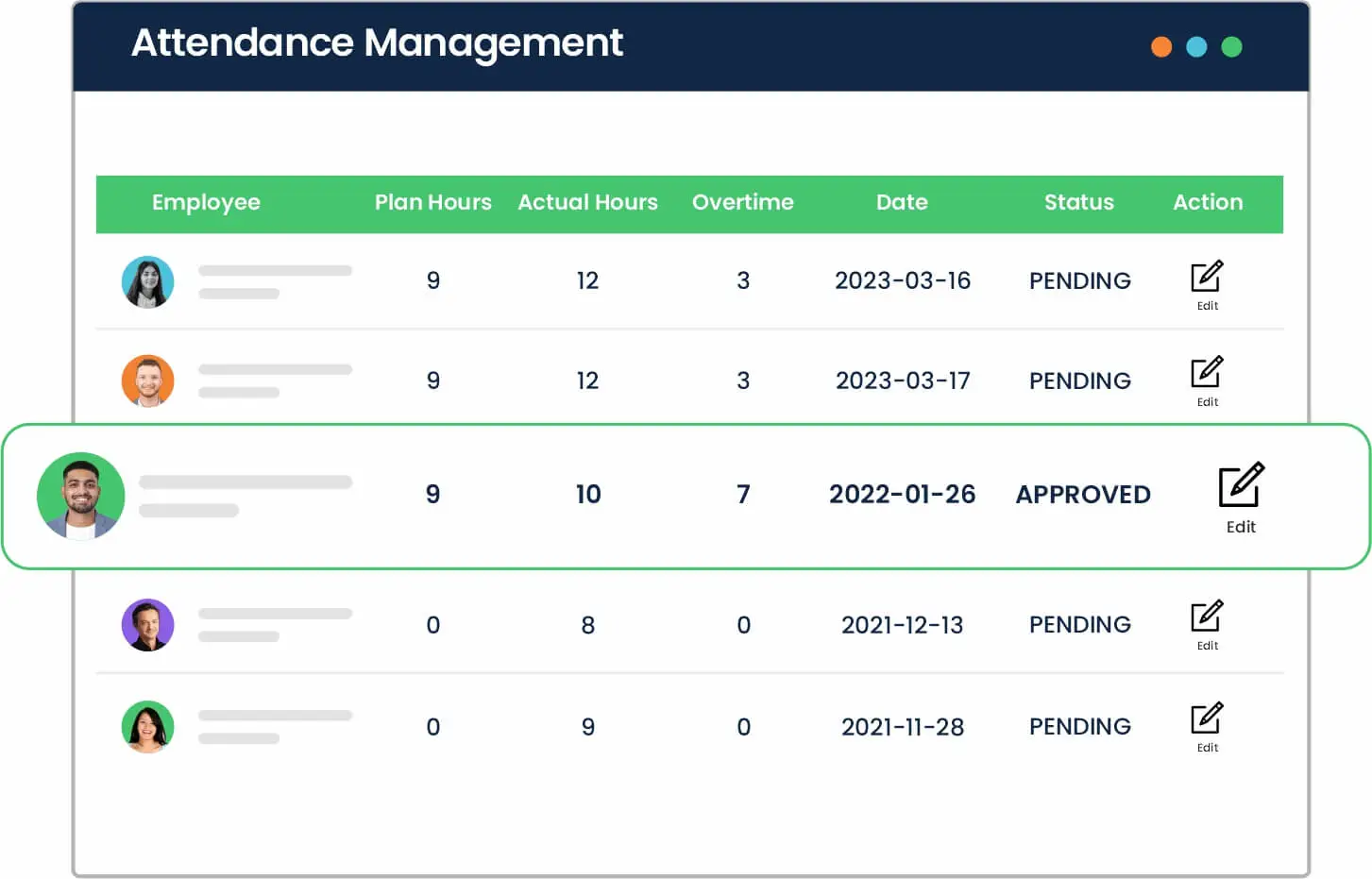Select the APPROVED status label

[1083, 495]
